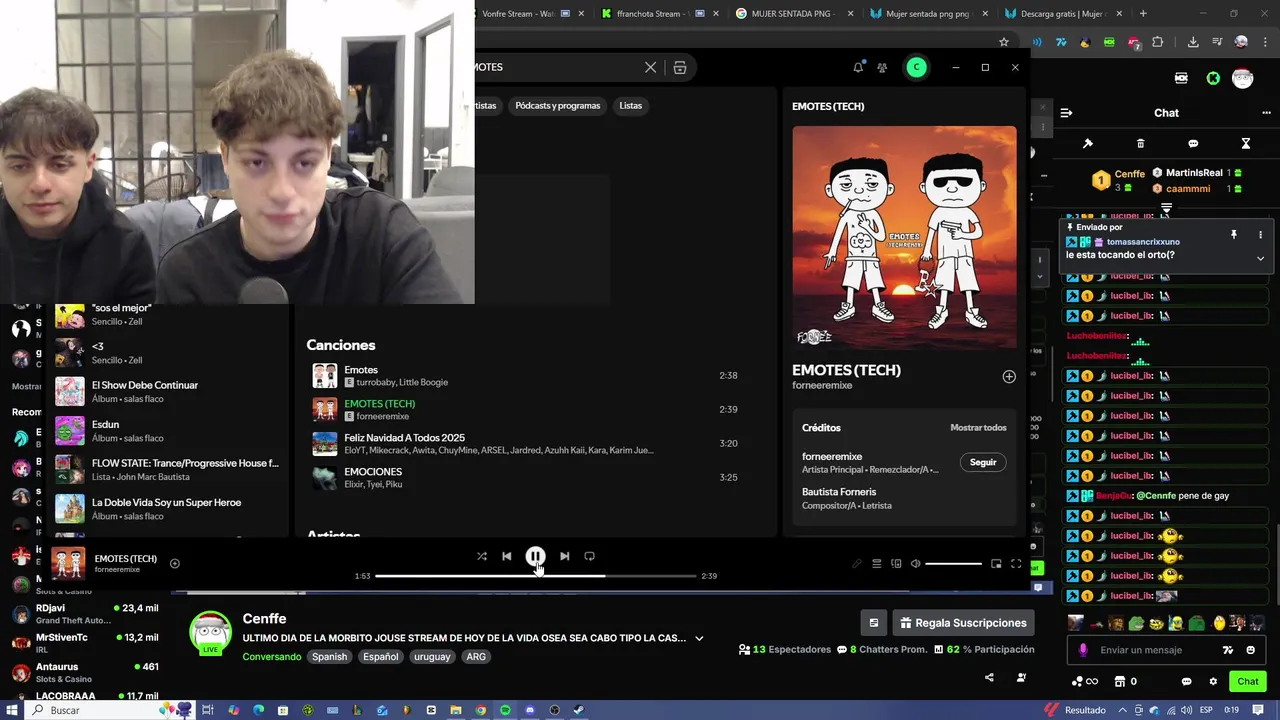Open the EMOTES (TECH) album cover
The width and height of the screenshot is (1280, 720).
coord(904,237)
